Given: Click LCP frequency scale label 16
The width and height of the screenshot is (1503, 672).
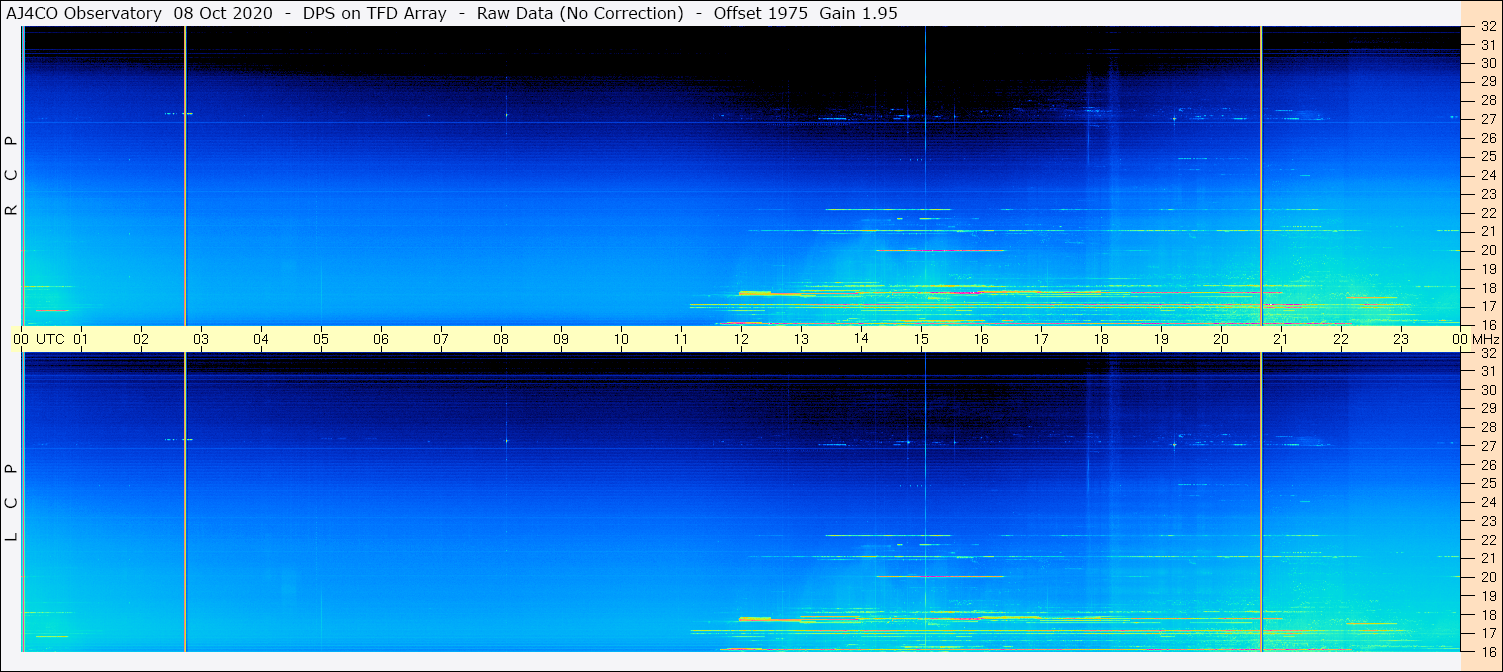Looking at the screenshot, I should [1487, 650].
